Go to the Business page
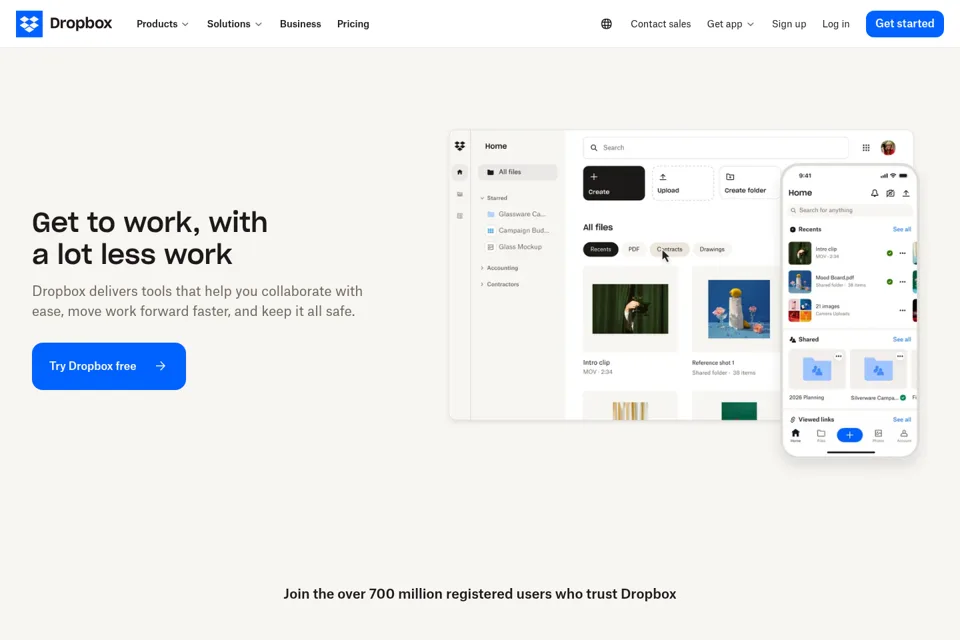Image resolution: width=960 pixels, height=640 pixels. 300,24
